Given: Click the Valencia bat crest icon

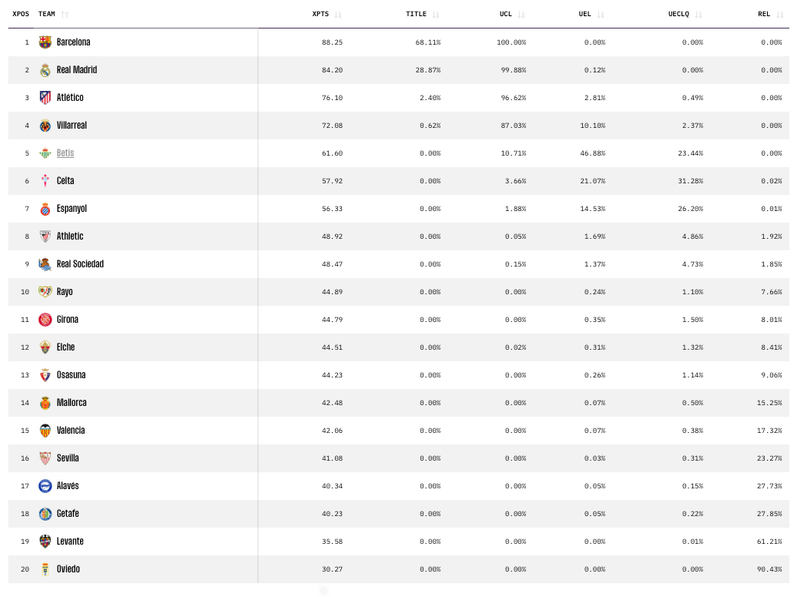Looking at the screenshot, I should [45, 431].
